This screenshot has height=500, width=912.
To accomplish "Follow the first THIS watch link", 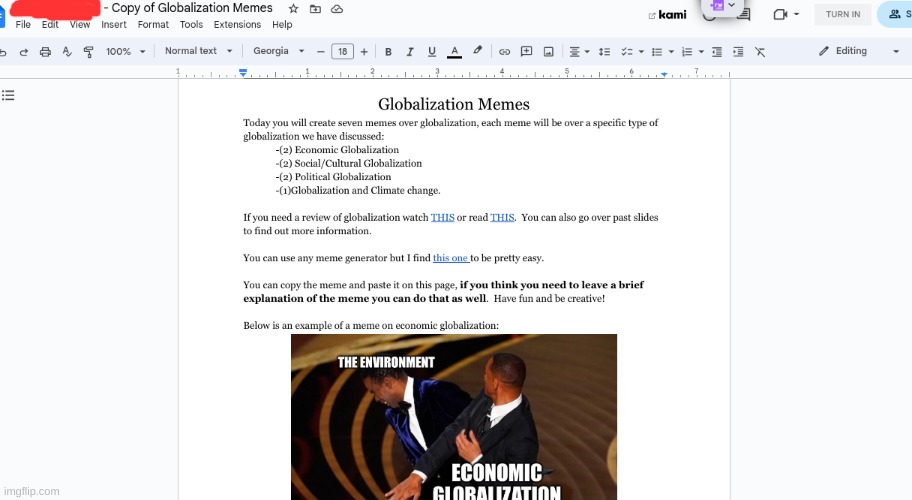I will click(x=442, y=217).
